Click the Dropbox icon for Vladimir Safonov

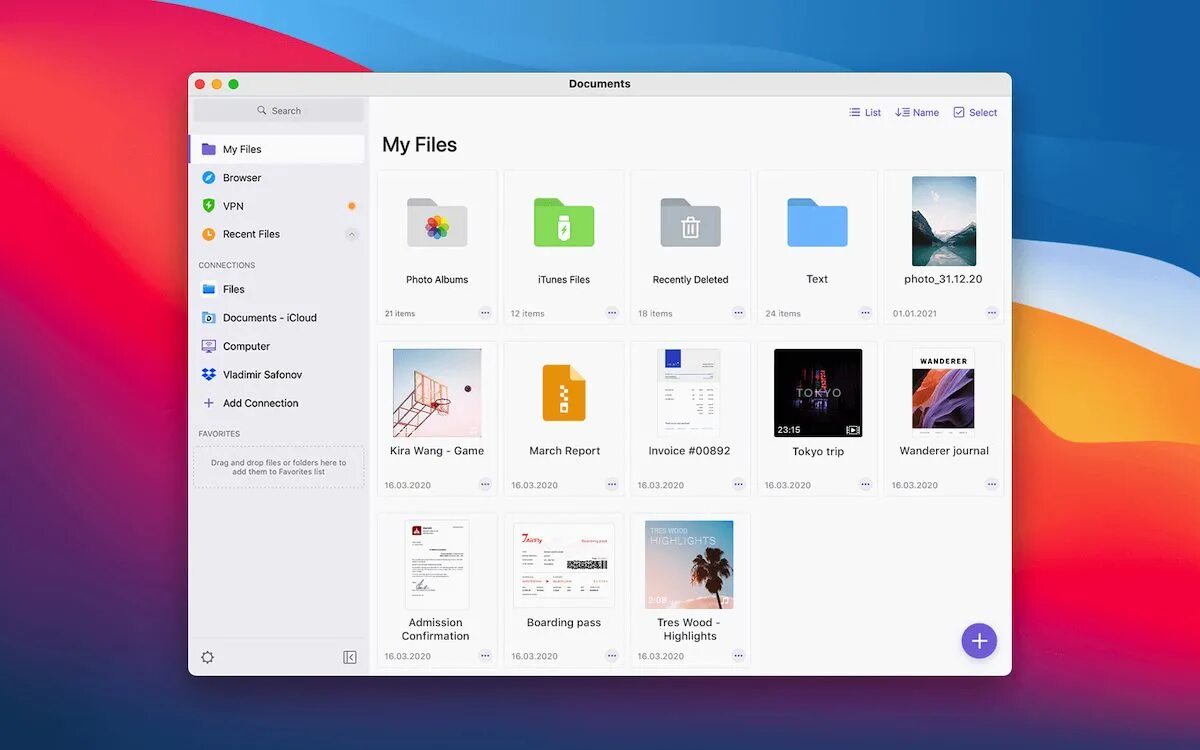coord(208,374)
